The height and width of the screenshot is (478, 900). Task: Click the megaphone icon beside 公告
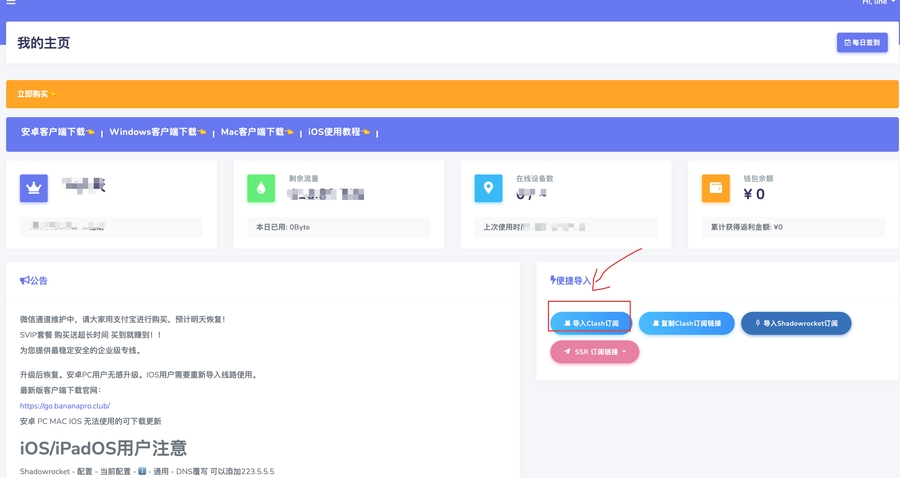tap(24, 281)
